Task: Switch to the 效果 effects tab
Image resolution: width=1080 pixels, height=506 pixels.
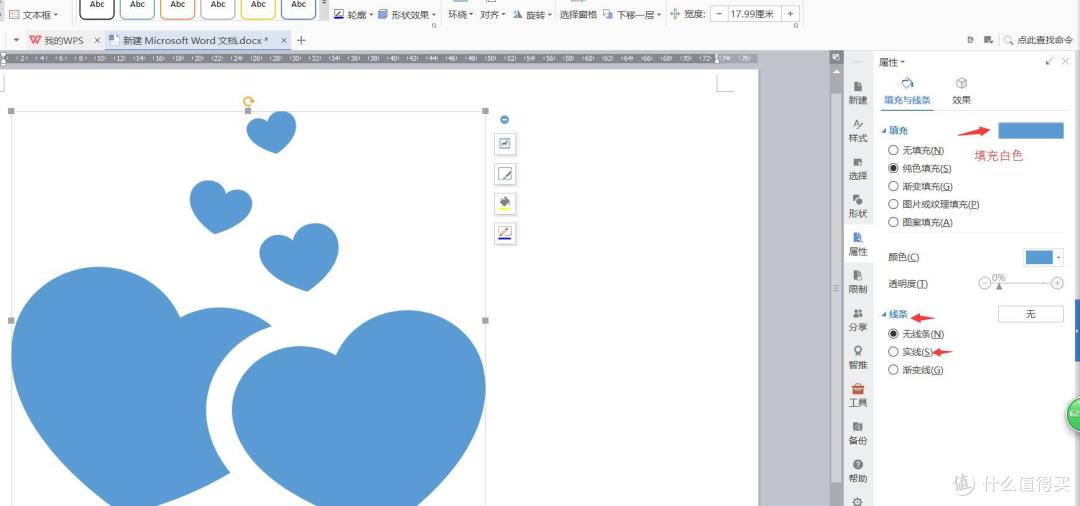Action: coord(962,92)
